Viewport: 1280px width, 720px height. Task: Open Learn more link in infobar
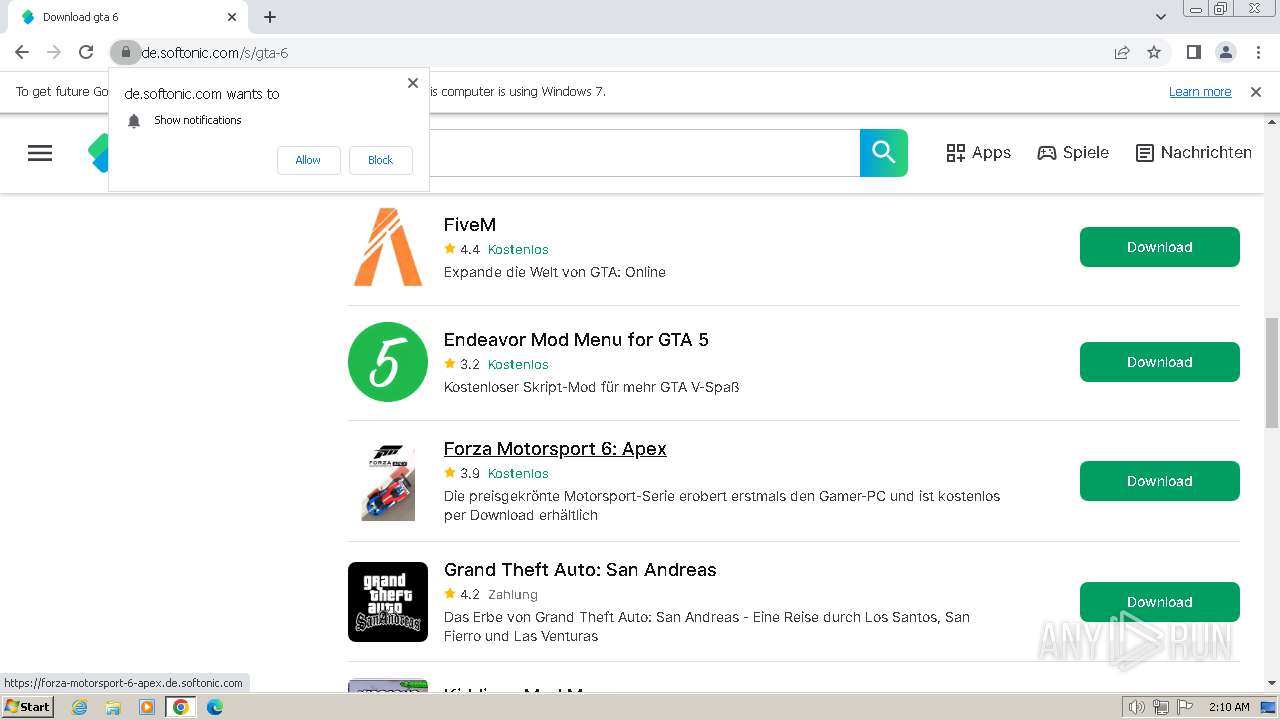(1200, 91)
